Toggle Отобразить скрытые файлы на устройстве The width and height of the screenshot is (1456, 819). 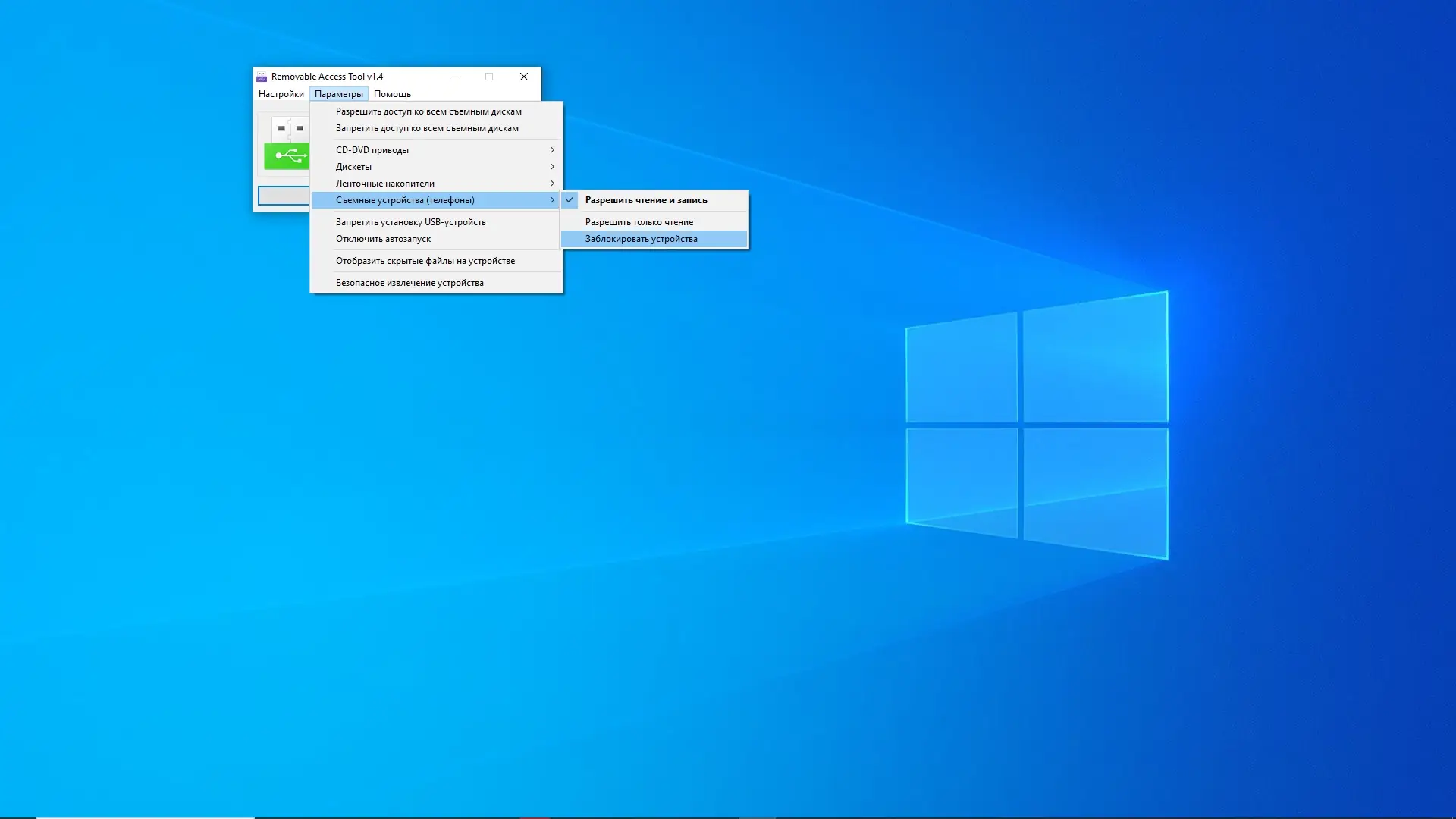[425, 261]
